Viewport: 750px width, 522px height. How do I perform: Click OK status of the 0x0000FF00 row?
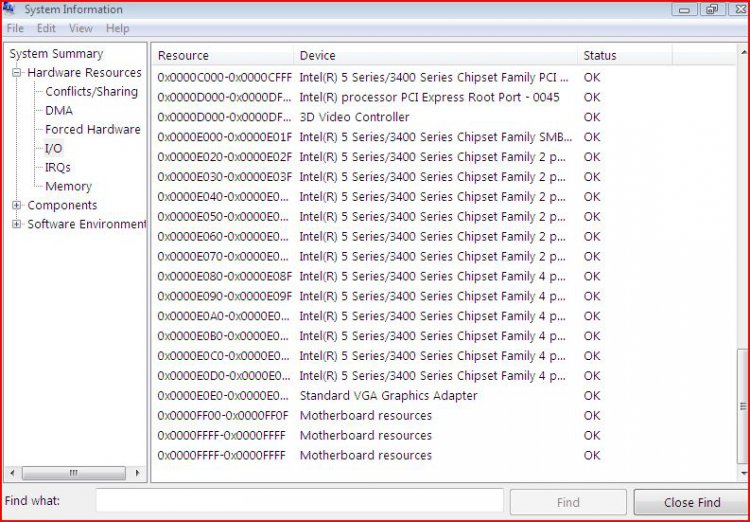tap(592, 416)
